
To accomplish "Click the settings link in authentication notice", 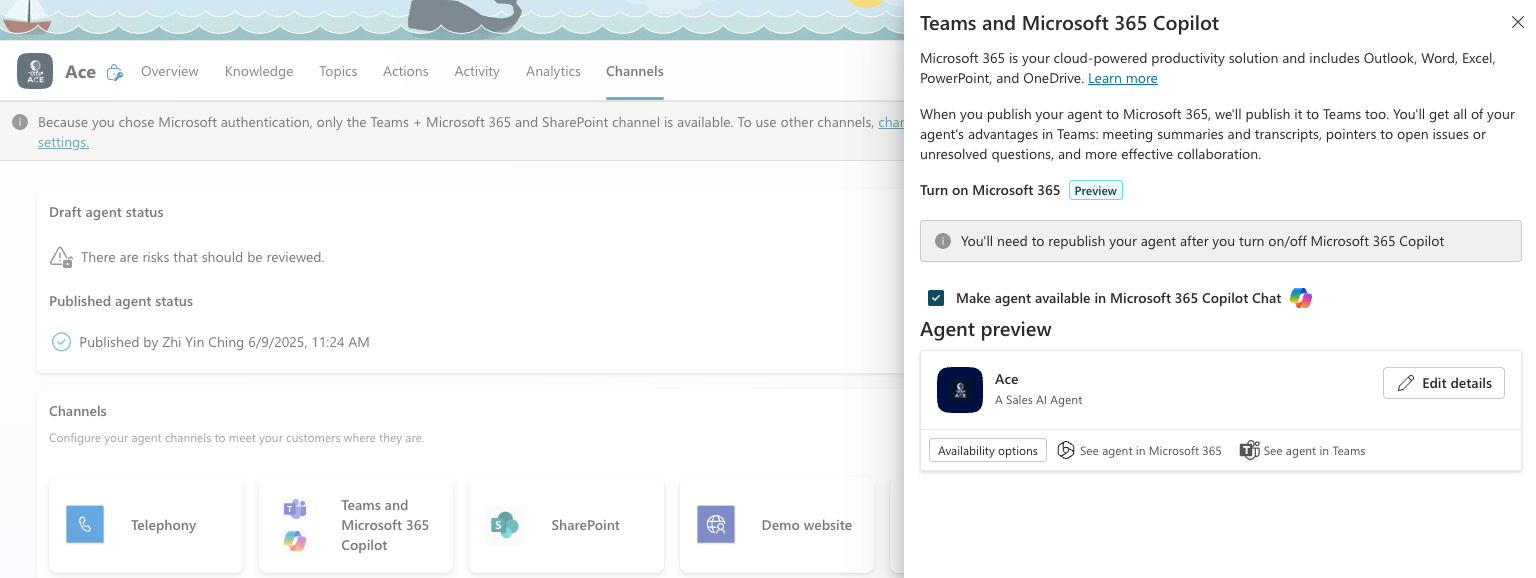I will (63, 142).
